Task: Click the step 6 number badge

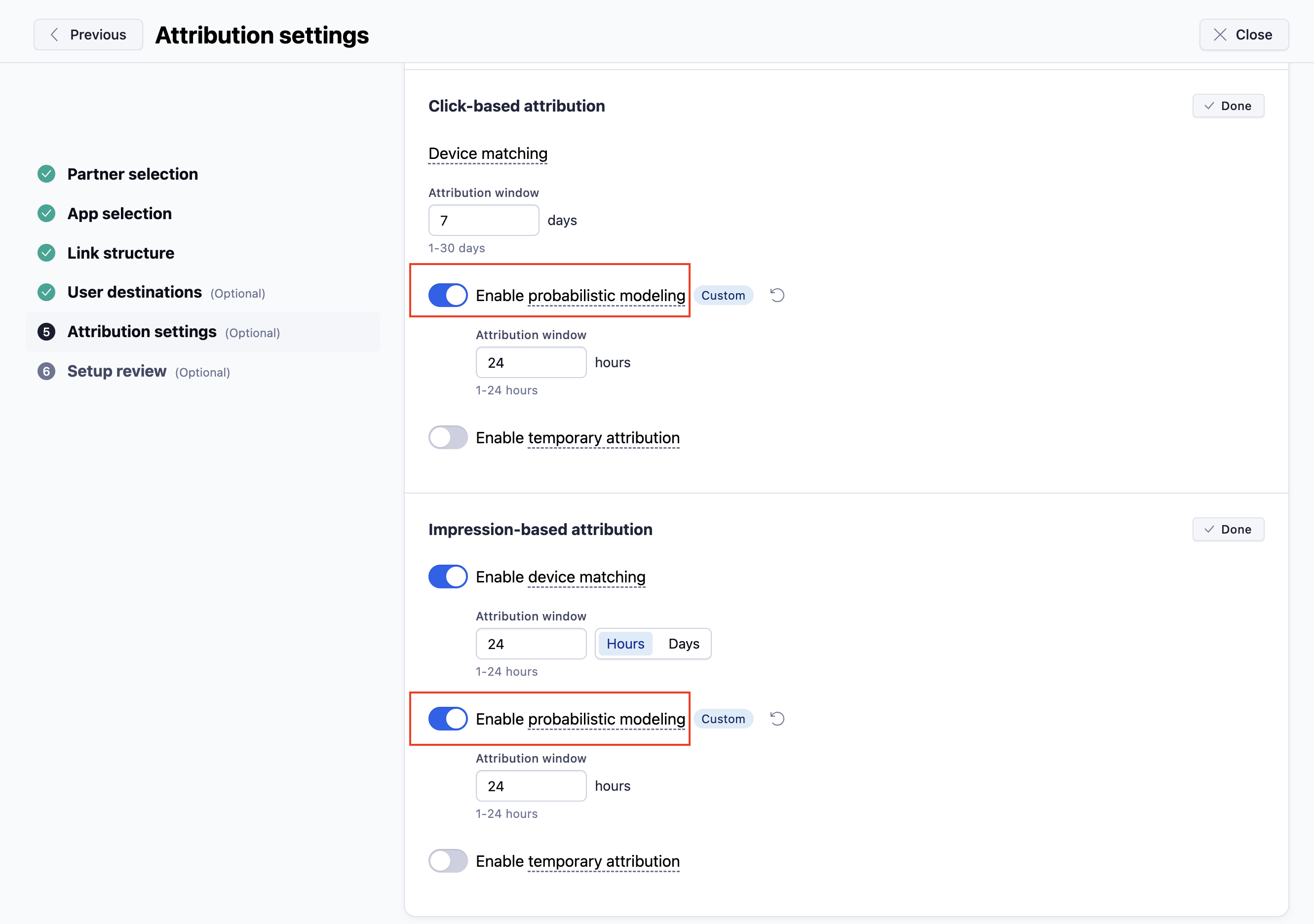Action: click(x=46, y=371)
